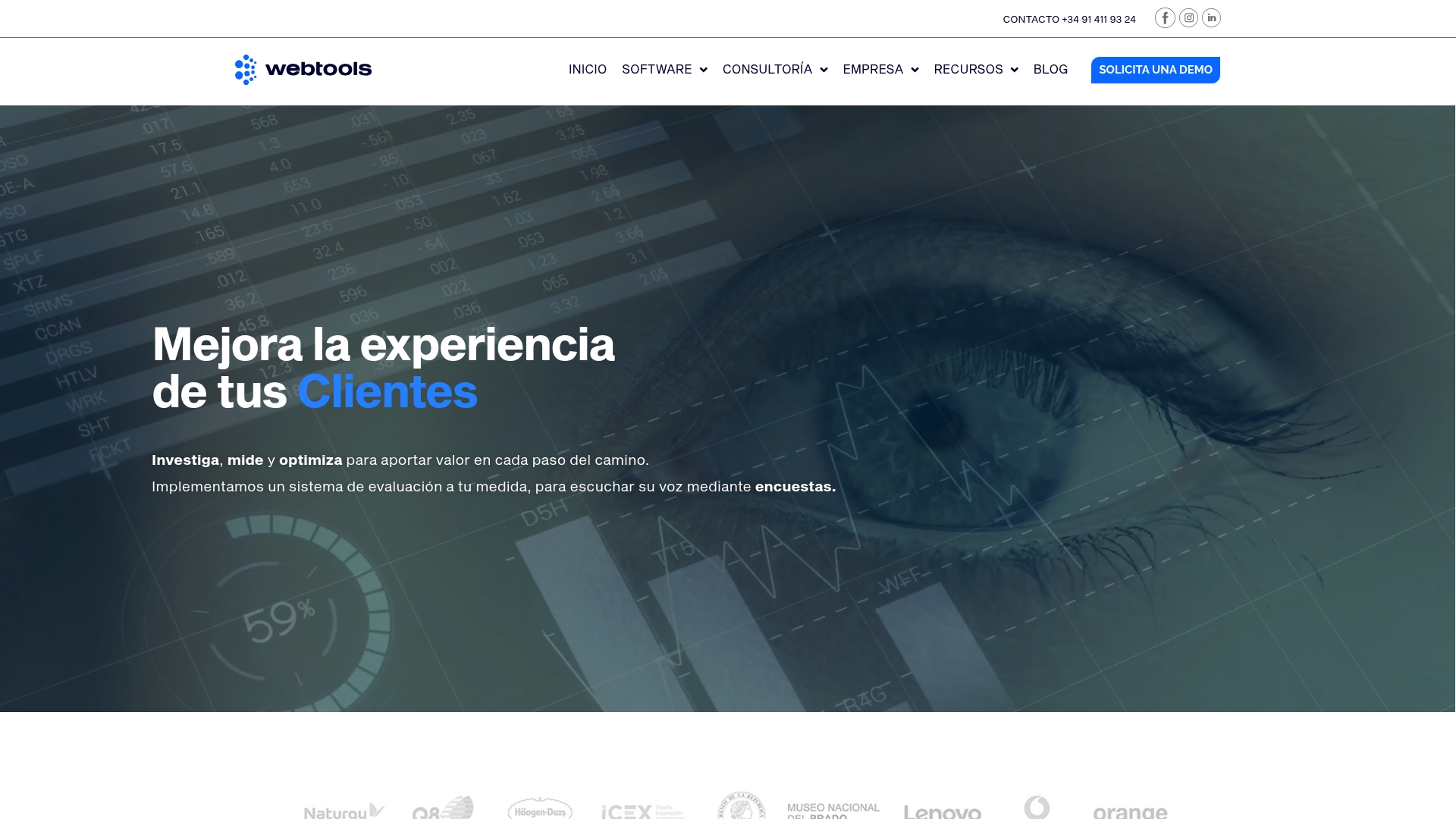
Task: Click the Contacto phone number link
Action: tap(1069, 19)
